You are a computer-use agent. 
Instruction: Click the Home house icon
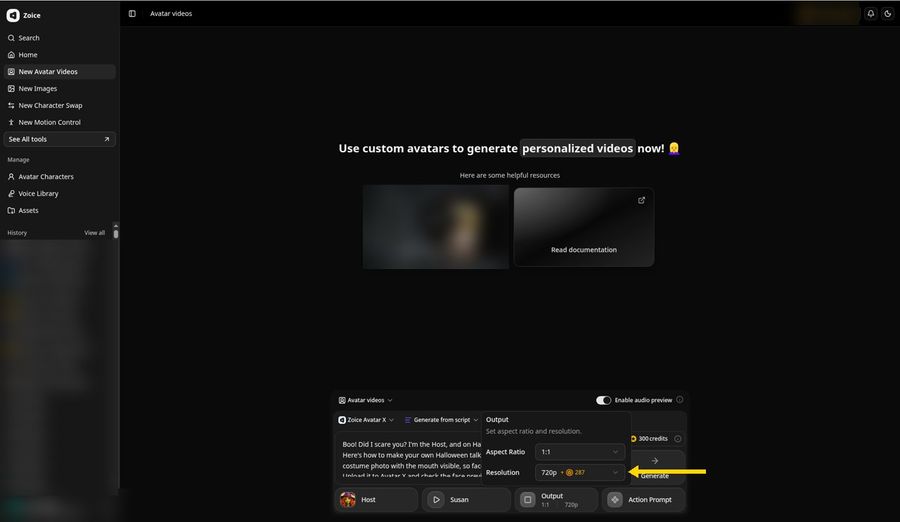pos(11,55)
